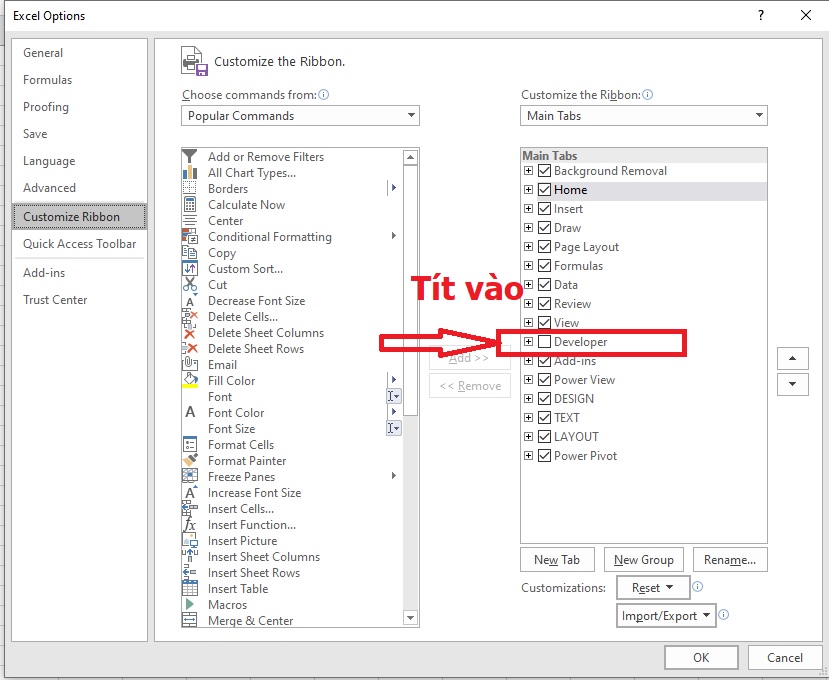Select the LAYOUT row in Main Tabs
Screen dimensions: 829x680
point(643,436)
